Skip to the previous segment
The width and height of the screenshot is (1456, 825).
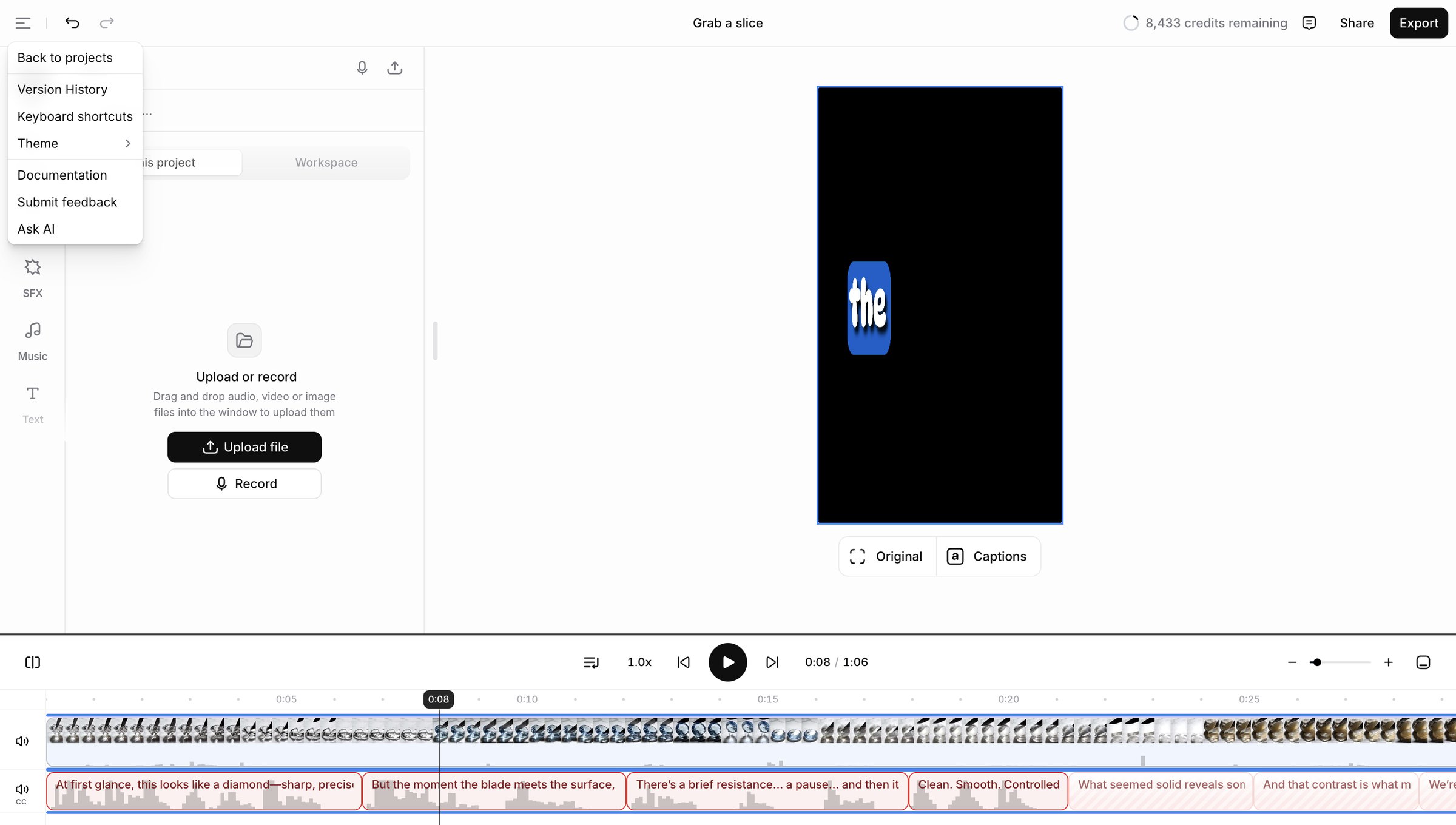tap(684, 662)
